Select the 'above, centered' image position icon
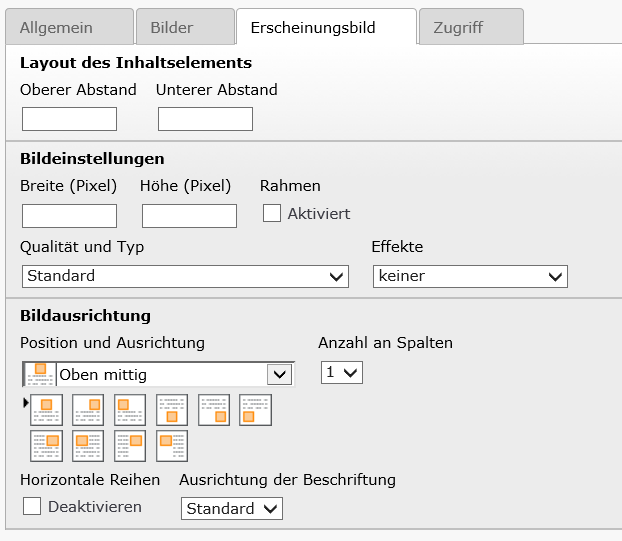Image resolution: width=622 pixels, height=541 pixels. [46, 410]
